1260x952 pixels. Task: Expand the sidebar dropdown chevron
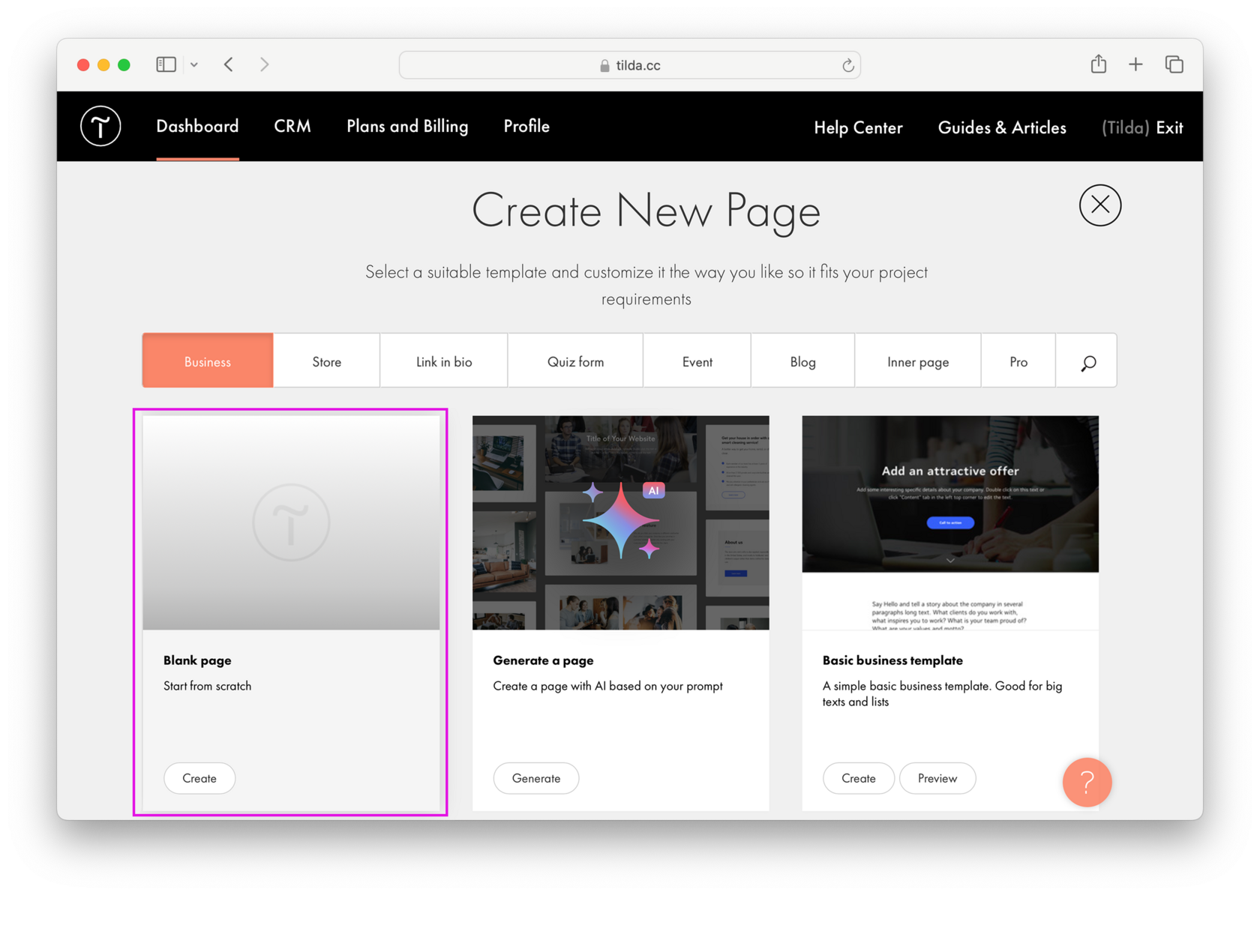(194, 65)
